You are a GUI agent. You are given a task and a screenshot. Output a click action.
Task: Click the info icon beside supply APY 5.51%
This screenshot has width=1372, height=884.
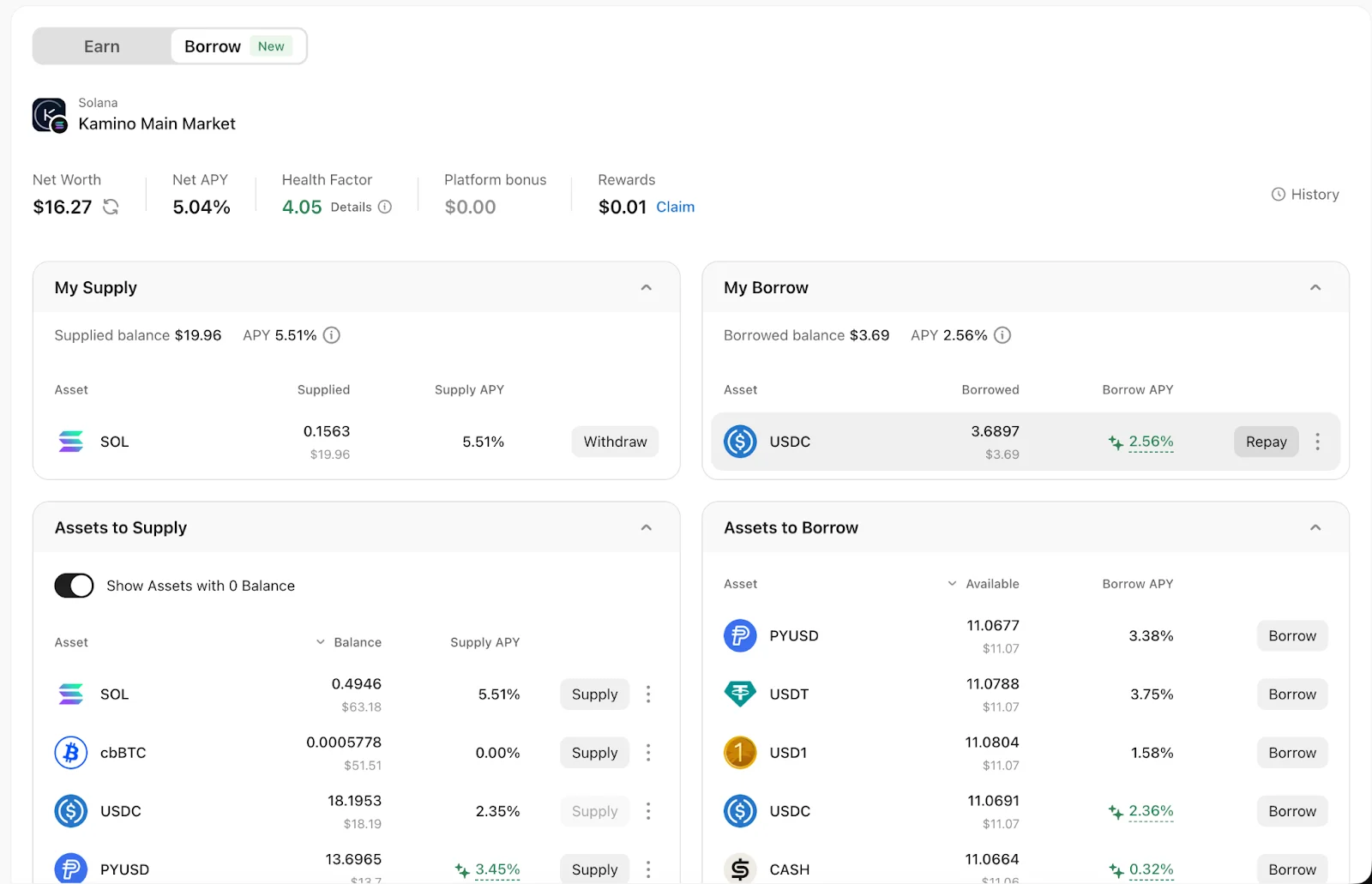click(332, 335)
